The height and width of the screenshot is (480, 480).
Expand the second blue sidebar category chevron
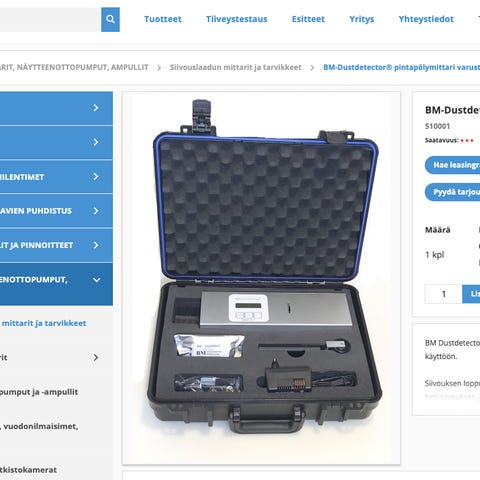click(x=96, y=142)
